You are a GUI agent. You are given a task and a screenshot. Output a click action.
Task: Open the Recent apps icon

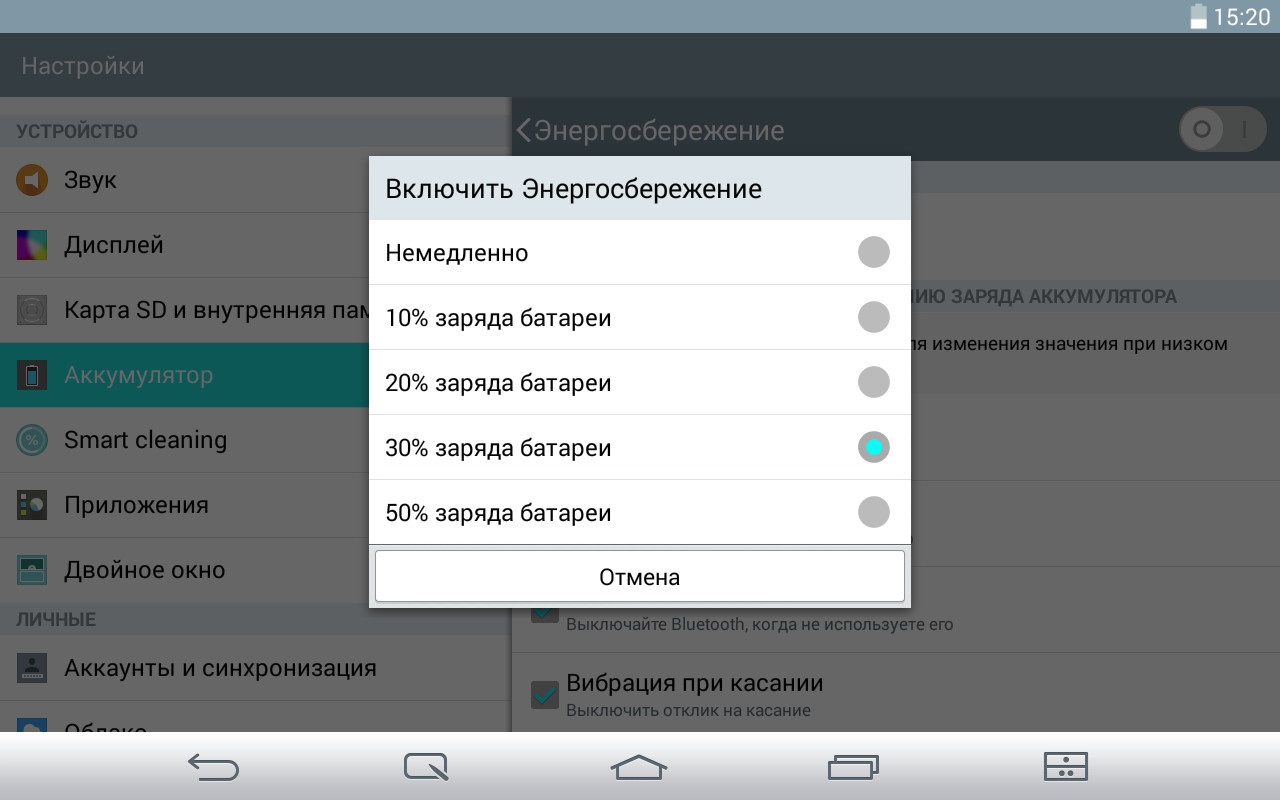tap(853, 767)
